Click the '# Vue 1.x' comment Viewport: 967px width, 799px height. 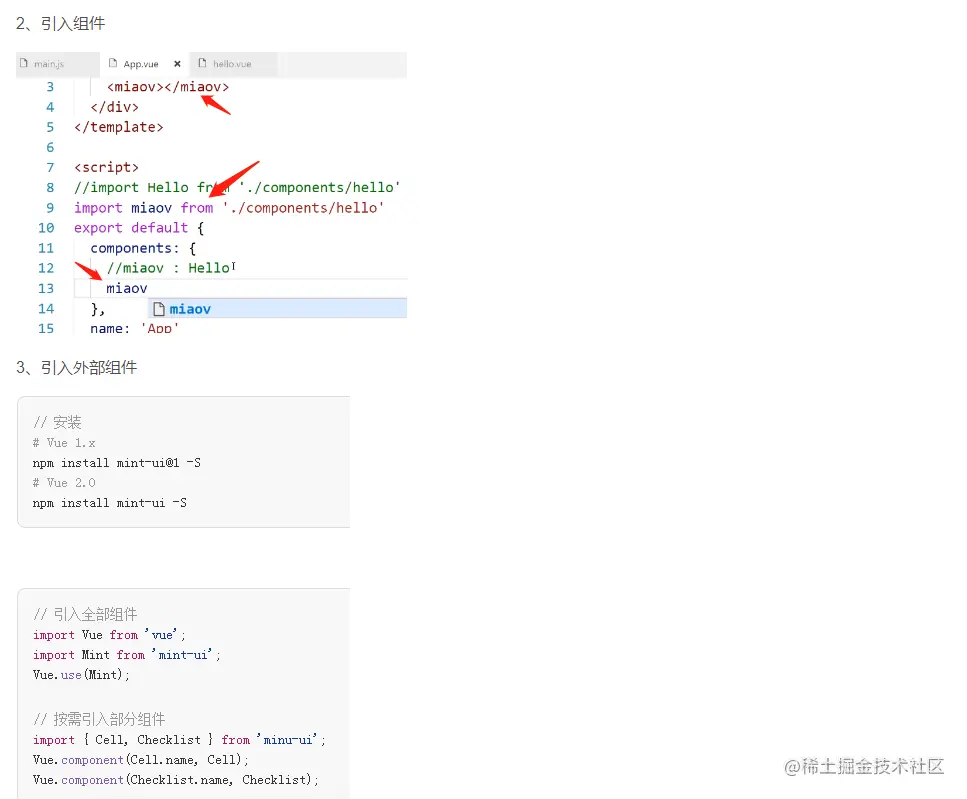pyautogui.click(x=64, y=443)
